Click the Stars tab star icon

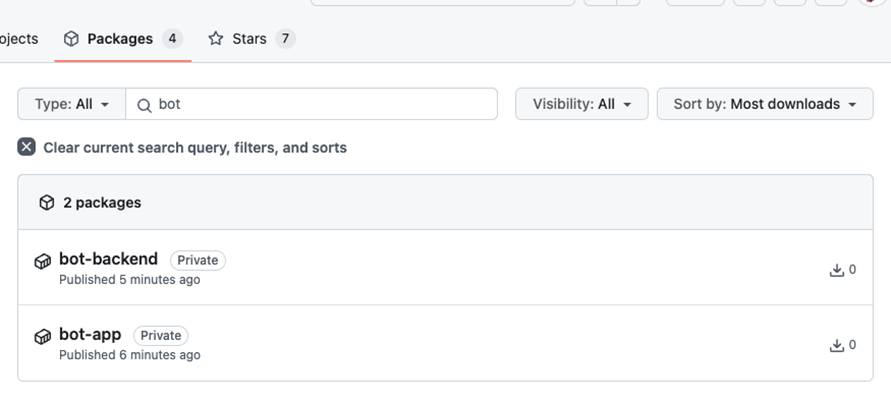pos(215,39)
